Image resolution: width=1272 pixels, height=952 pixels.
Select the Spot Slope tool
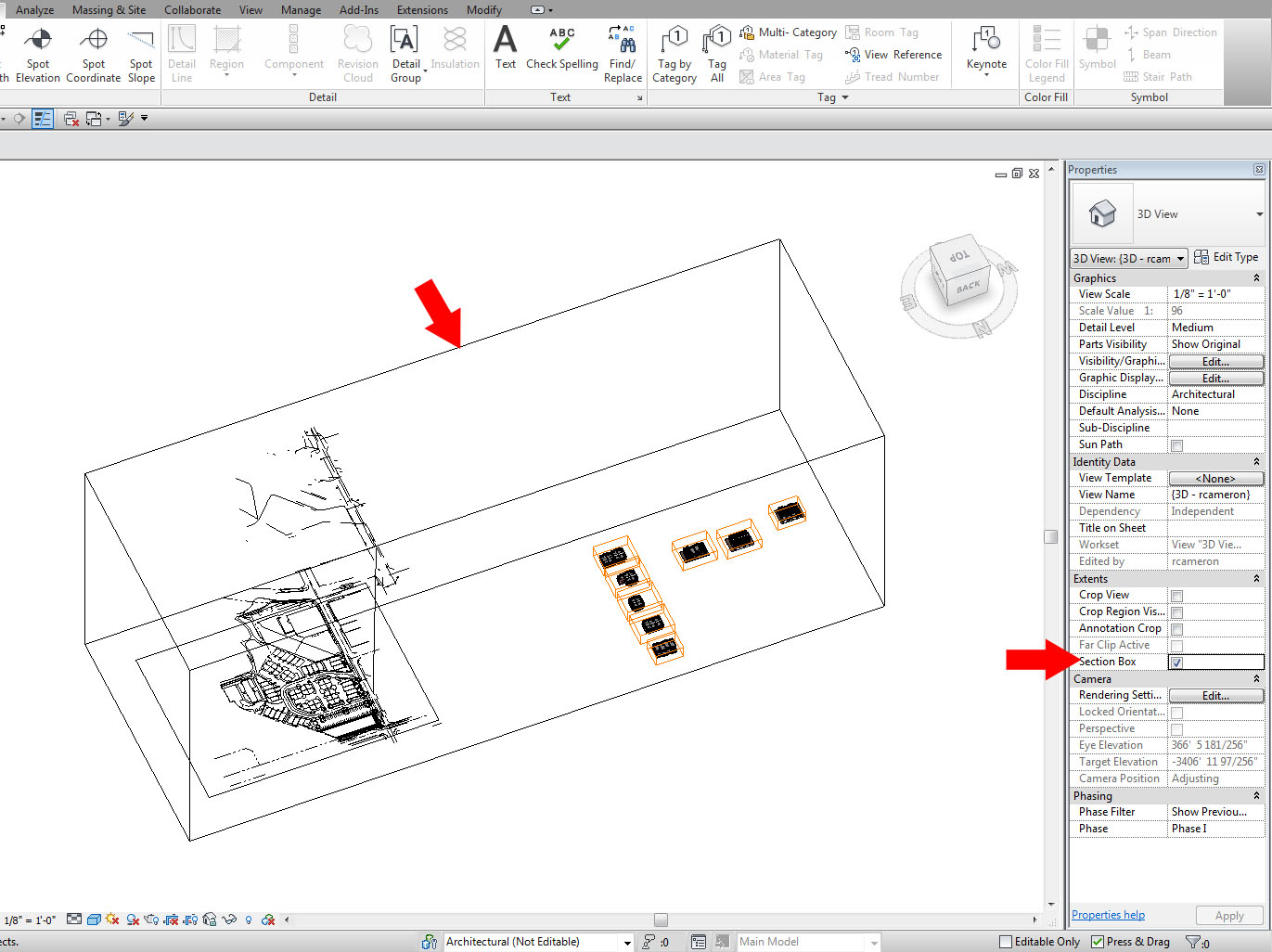(x=141, y=55)
